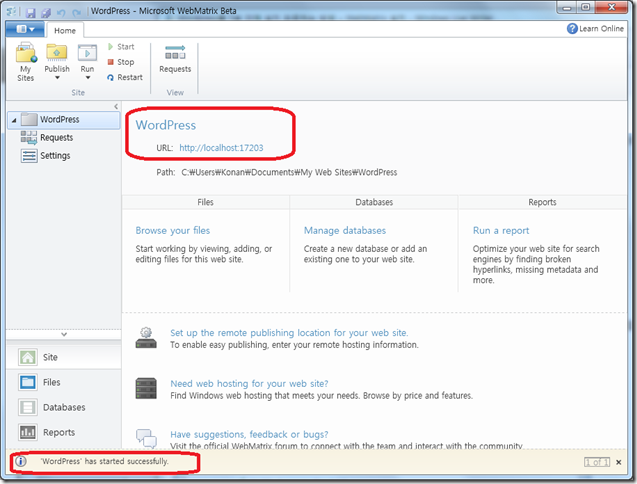This screenshot has width=637, height=484.
Task: Select the Home ribbon tab
Action: [x=65, y=30]
